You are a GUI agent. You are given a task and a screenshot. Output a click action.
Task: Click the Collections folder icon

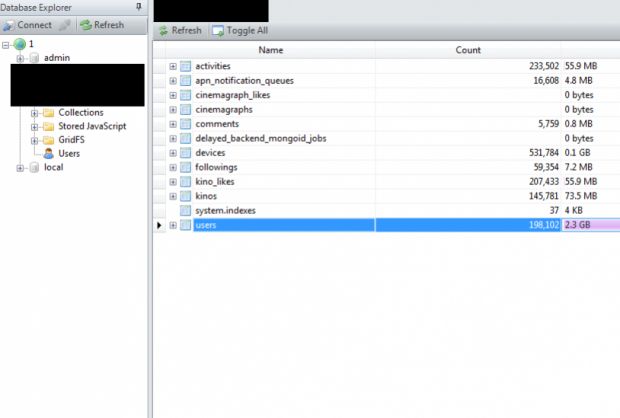[49, 113]
